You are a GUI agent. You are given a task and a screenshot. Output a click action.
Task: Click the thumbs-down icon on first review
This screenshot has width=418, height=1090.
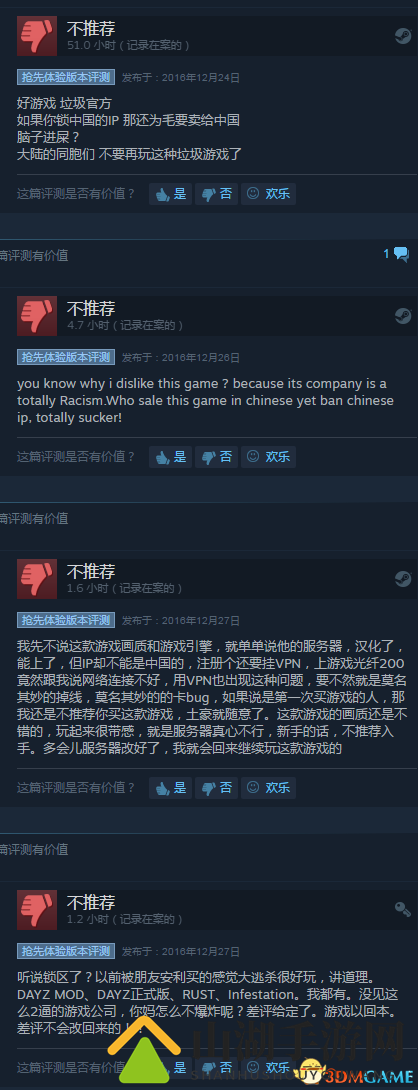click(x=37, y=36)
